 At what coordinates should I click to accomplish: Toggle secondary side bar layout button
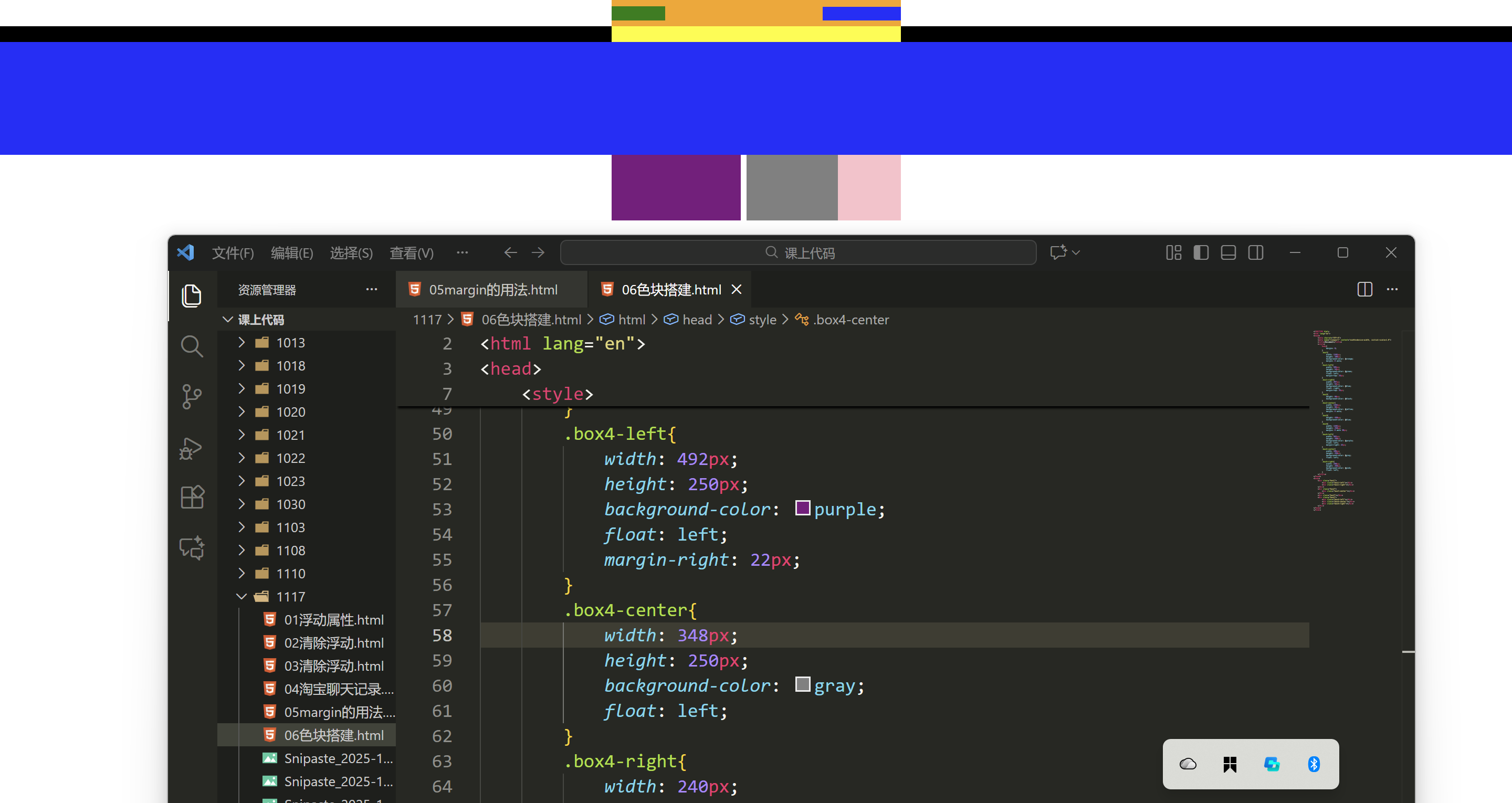pos(1255,253)
